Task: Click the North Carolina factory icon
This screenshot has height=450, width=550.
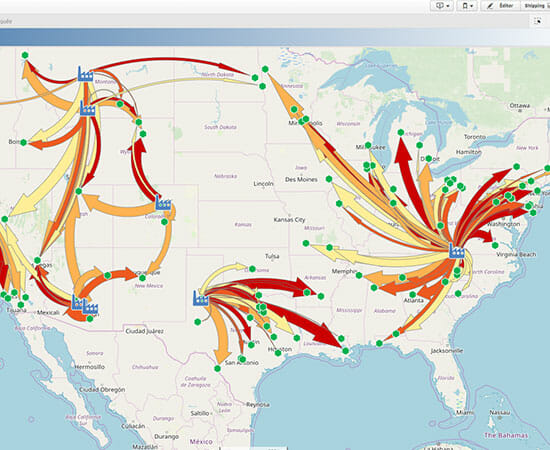Action: (x=457, y=251)
